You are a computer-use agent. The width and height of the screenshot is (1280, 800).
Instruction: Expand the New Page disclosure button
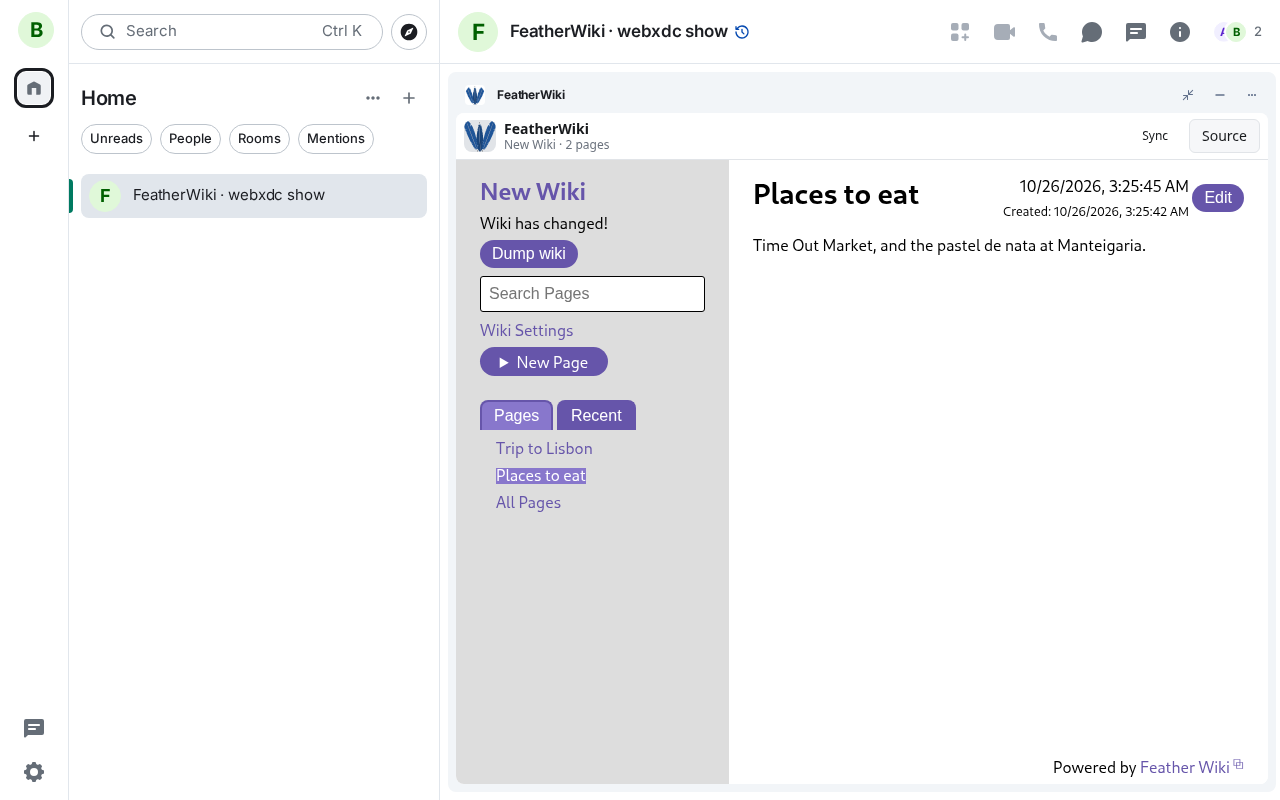tap(544, 362)
